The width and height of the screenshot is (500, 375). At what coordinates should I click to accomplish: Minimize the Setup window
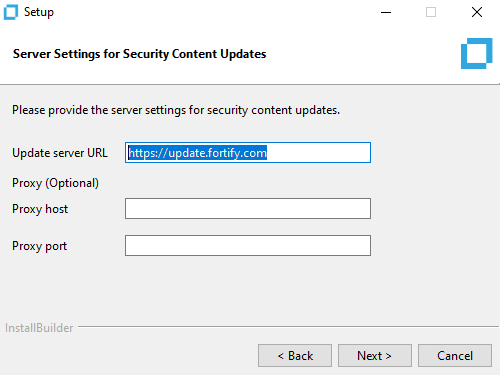coord(386,12)
